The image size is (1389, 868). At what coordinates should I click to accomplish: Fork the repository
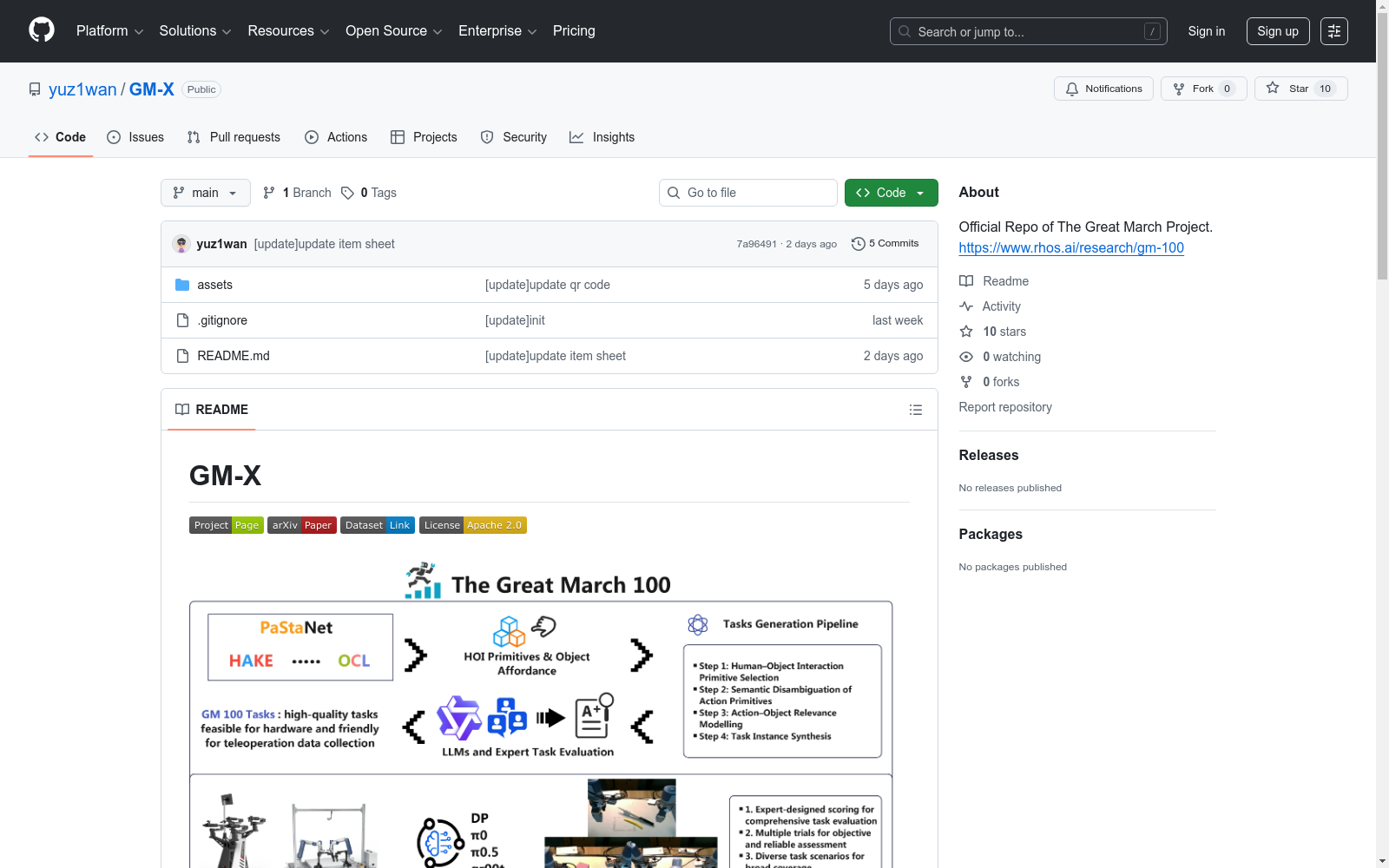point(1203,89)
